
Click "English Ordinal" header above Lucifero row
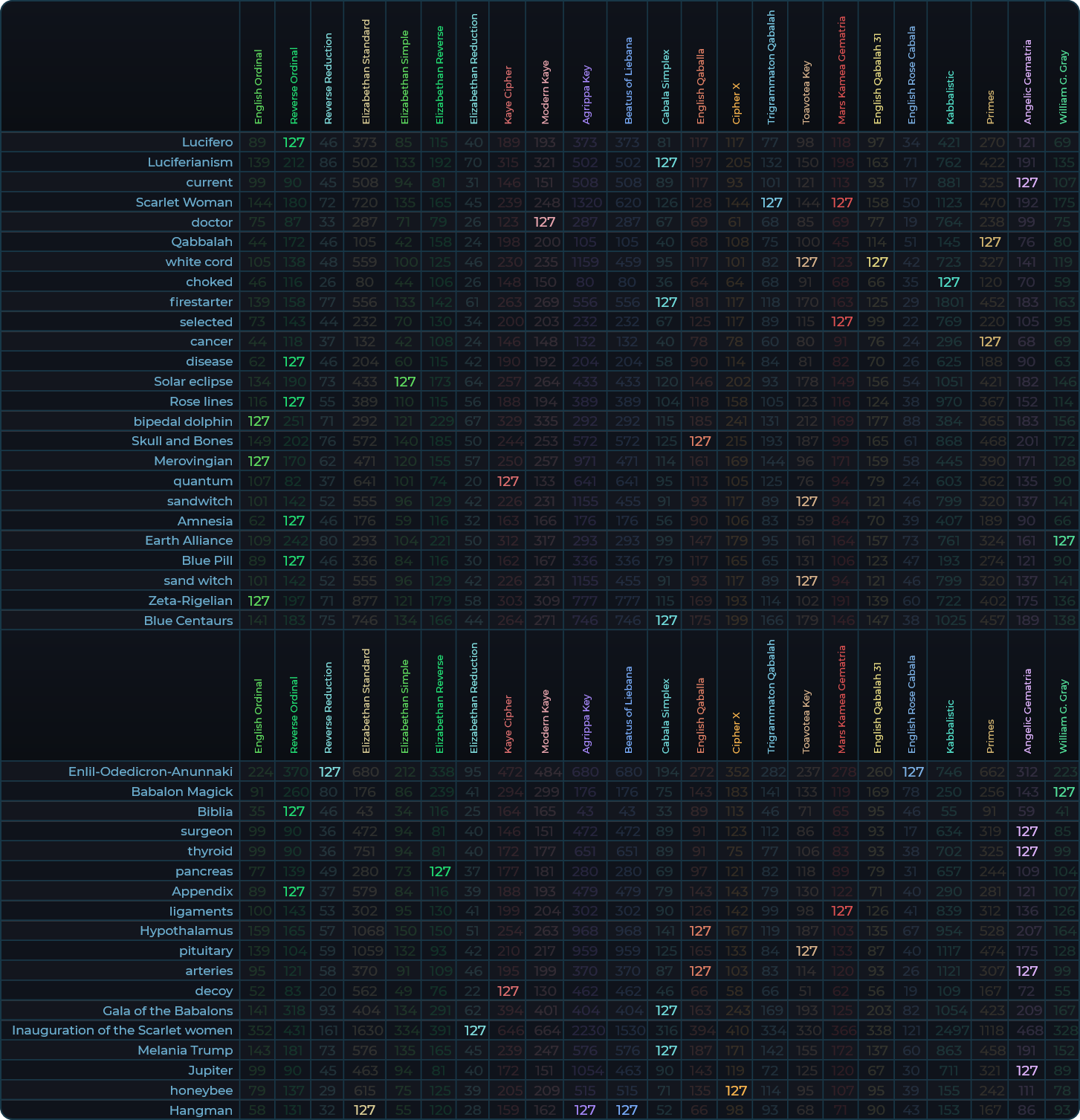(x=258, y=85)
